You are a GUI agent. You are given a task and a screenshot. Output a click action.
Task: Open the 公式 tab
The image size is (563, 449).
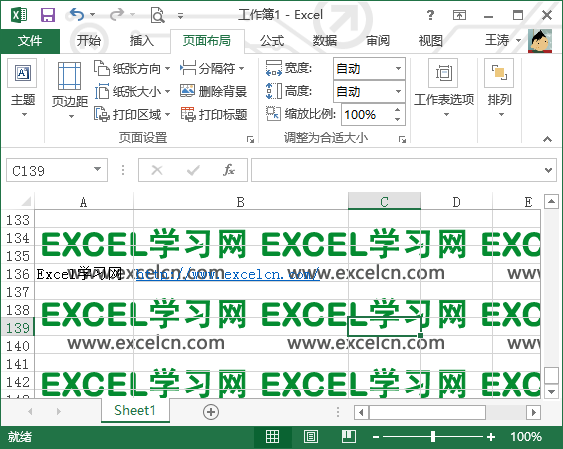[x=272, y=41]
